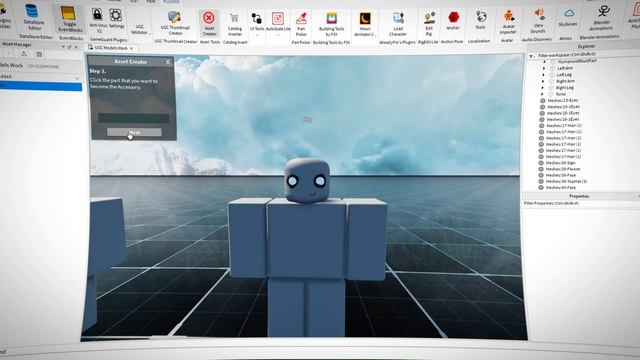This screenshot has height=360, width=640.
Task: Launch Moon Animator 2 plugin
Action: pyautogui.click(x=365, y=24)
